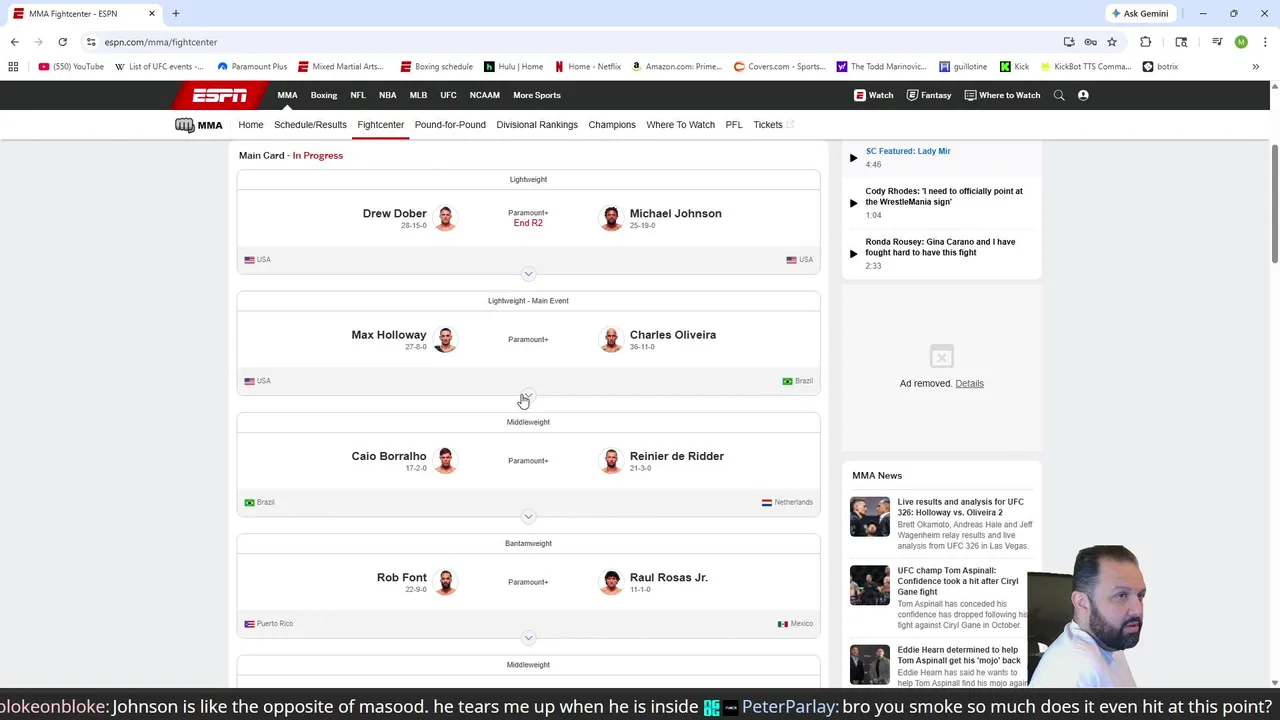Expand the Font vs Rosas Jr. fight details
The height and width of the screenshot is (720, 1280).
coord(528,637)
